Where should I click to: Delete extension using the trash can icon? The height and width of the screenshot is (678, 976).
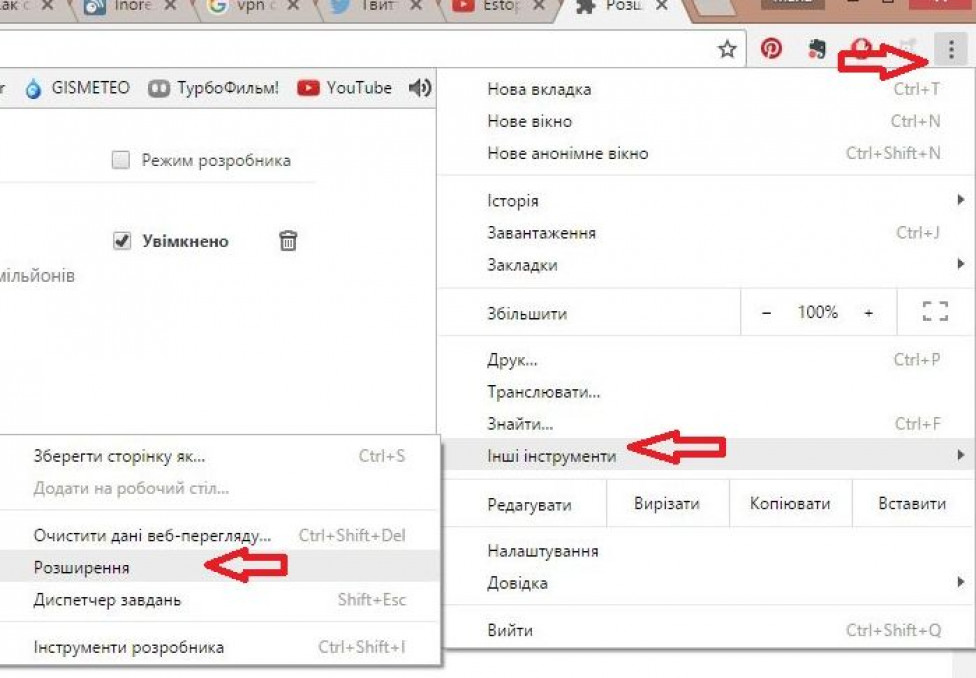tap(288, 240)
